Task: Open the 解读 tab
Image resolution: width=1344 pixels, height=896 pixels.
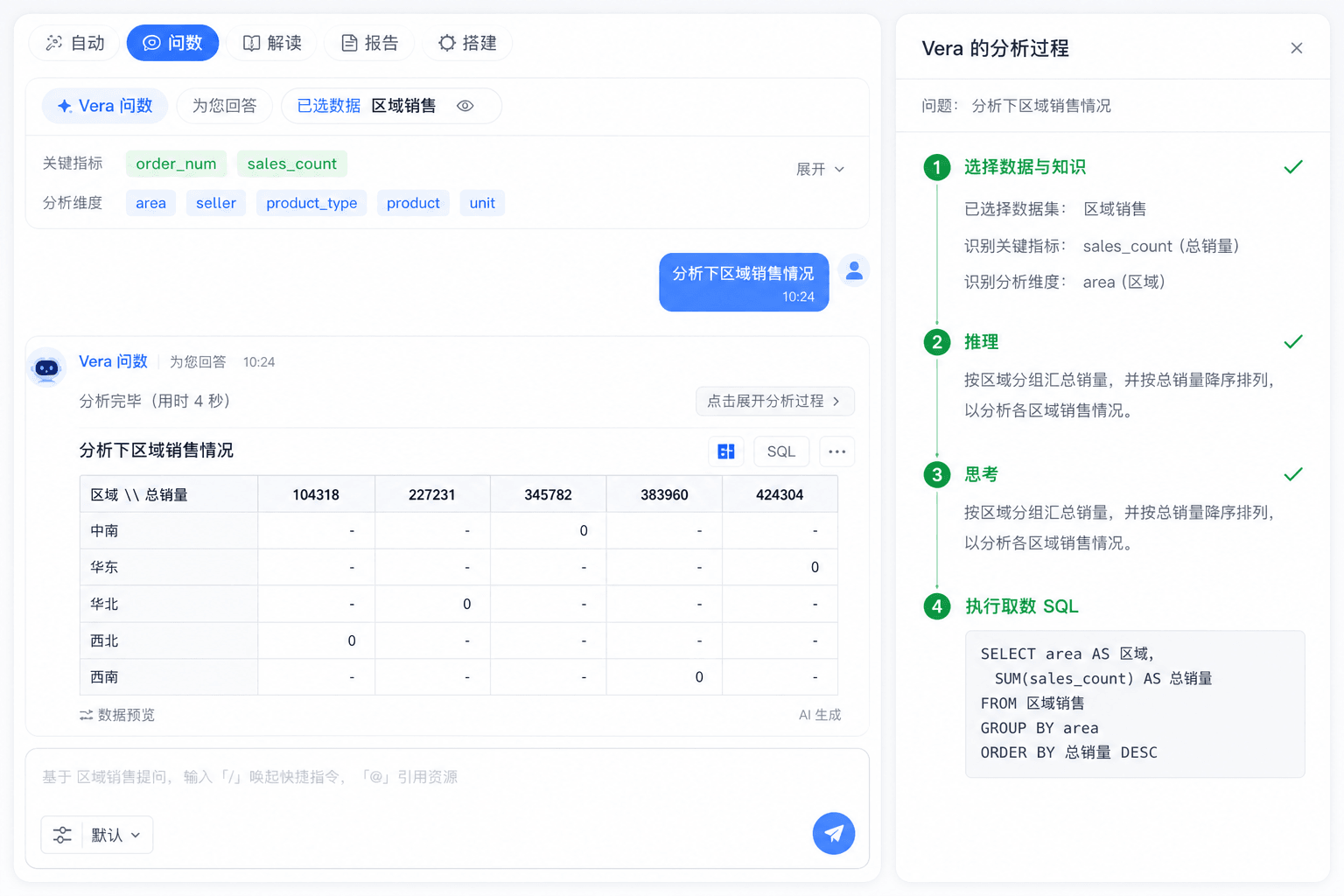Action: [272, 43]
